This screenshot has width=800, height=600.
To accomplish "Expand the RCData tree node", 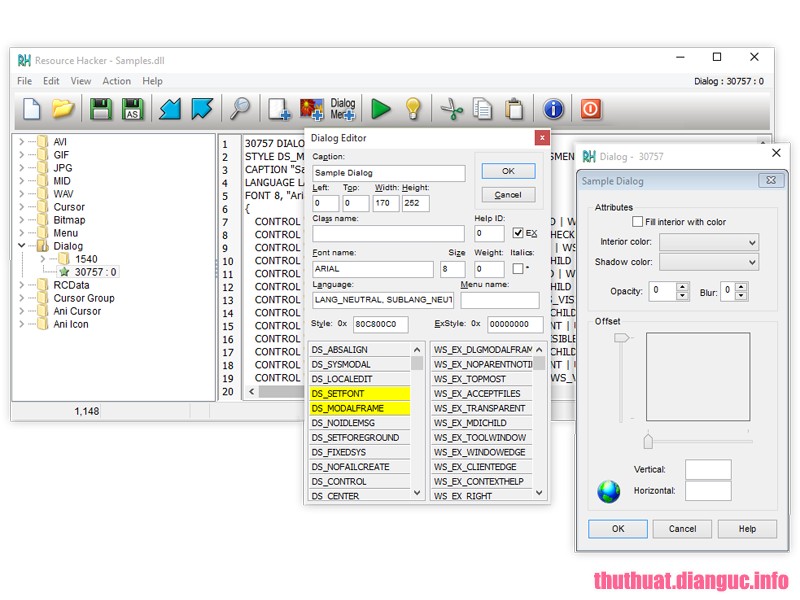I will point(21,285).
